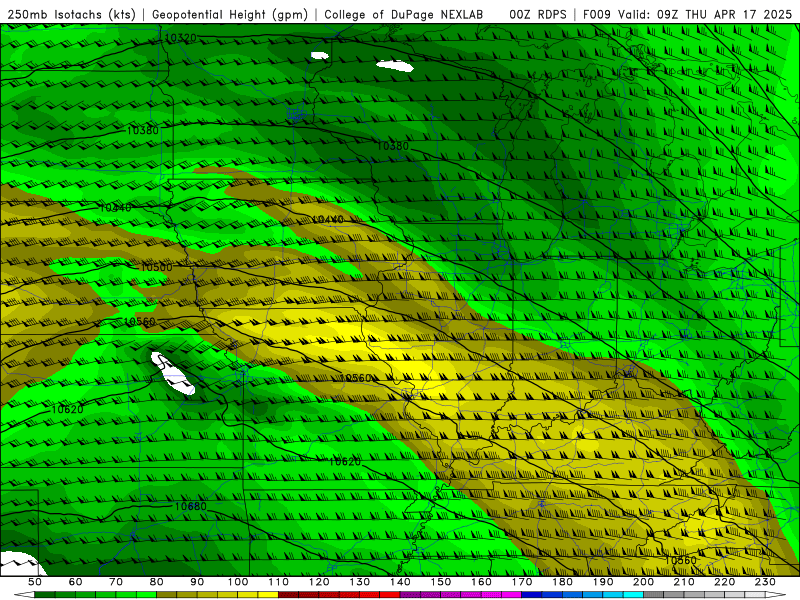The height and width of the screenshot is (600, 800).
Task: Click the 120 kt legend tick label
Action: tap(319, 582)
